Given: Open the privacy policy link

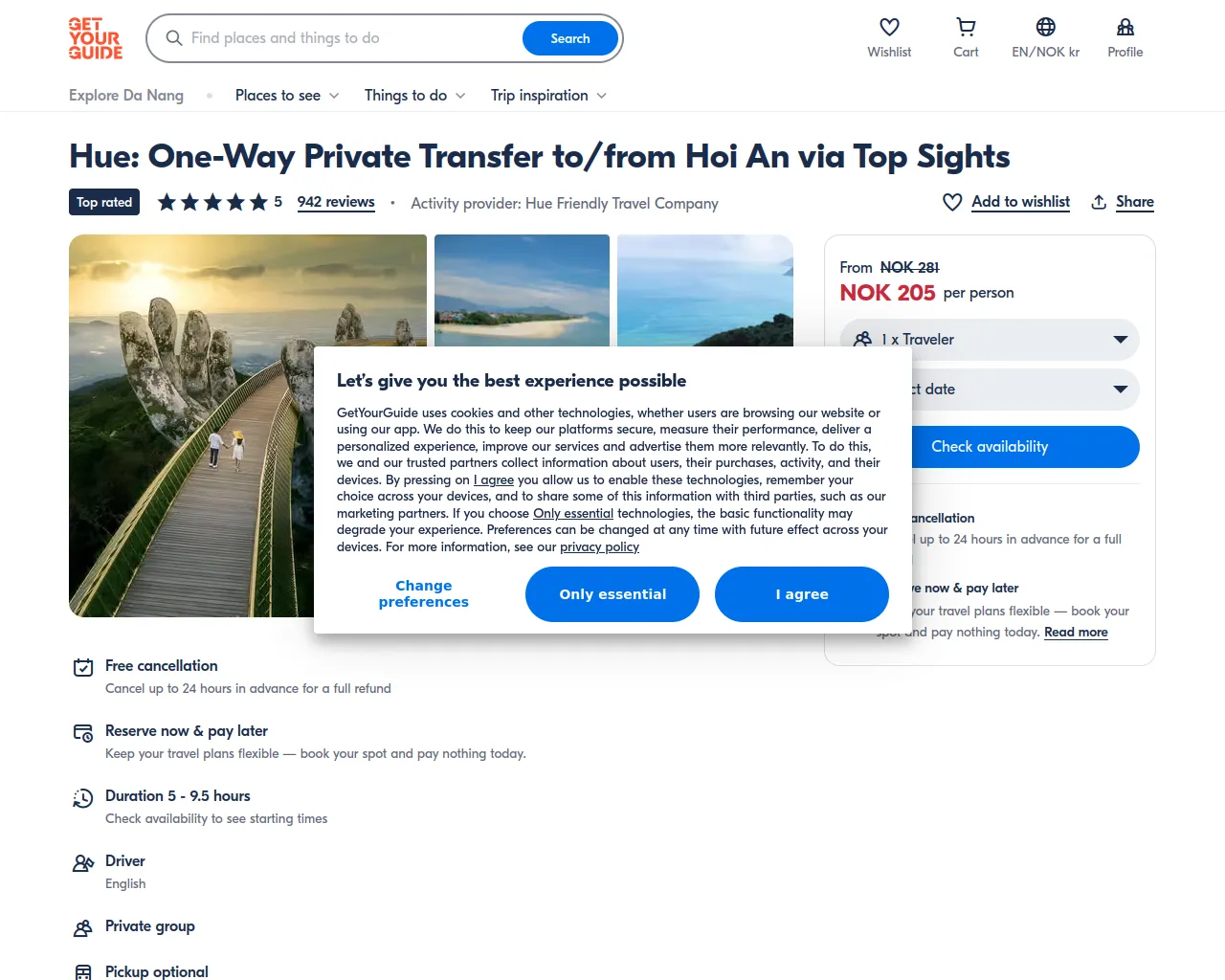Looking at the screenshot, I should pos(599,547).
